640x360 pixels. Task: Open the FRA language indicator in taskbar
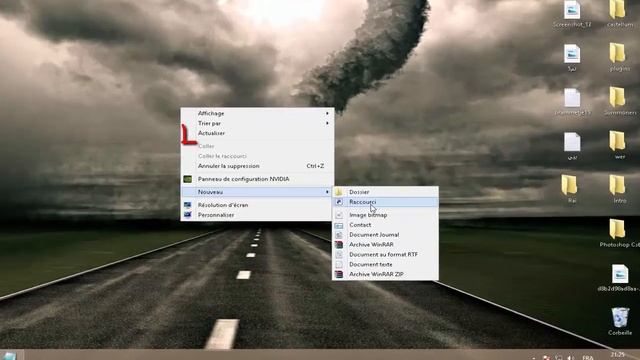pos(588,357)
